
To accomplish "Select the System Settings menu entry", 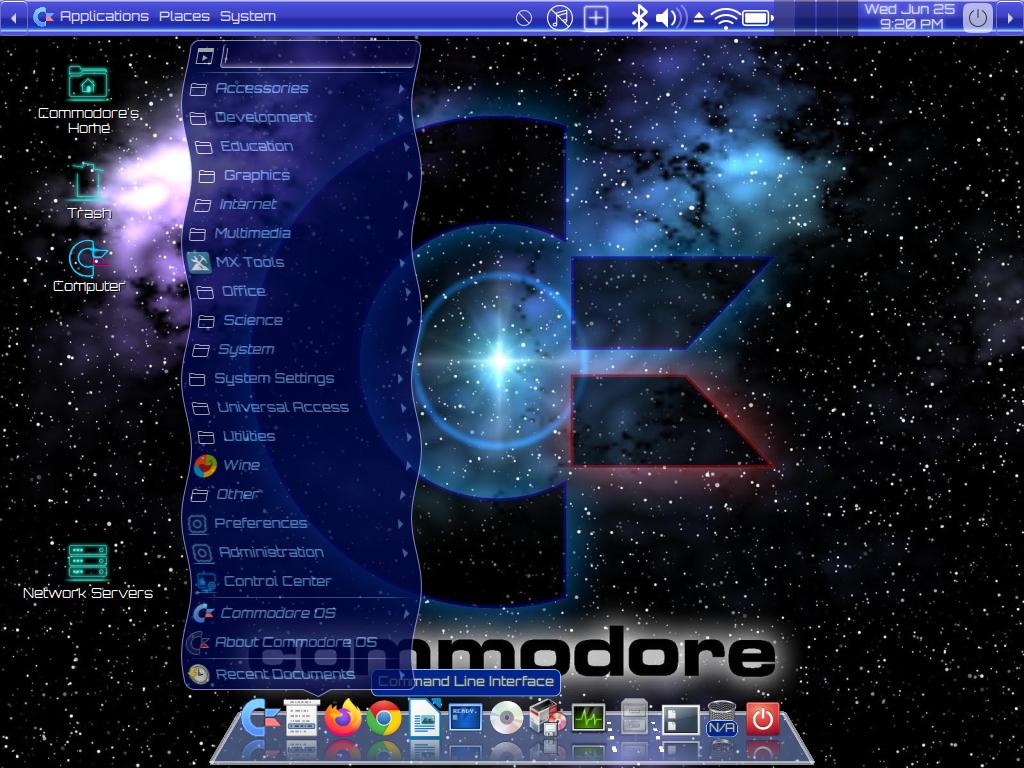I will click(x=298, y=378).
